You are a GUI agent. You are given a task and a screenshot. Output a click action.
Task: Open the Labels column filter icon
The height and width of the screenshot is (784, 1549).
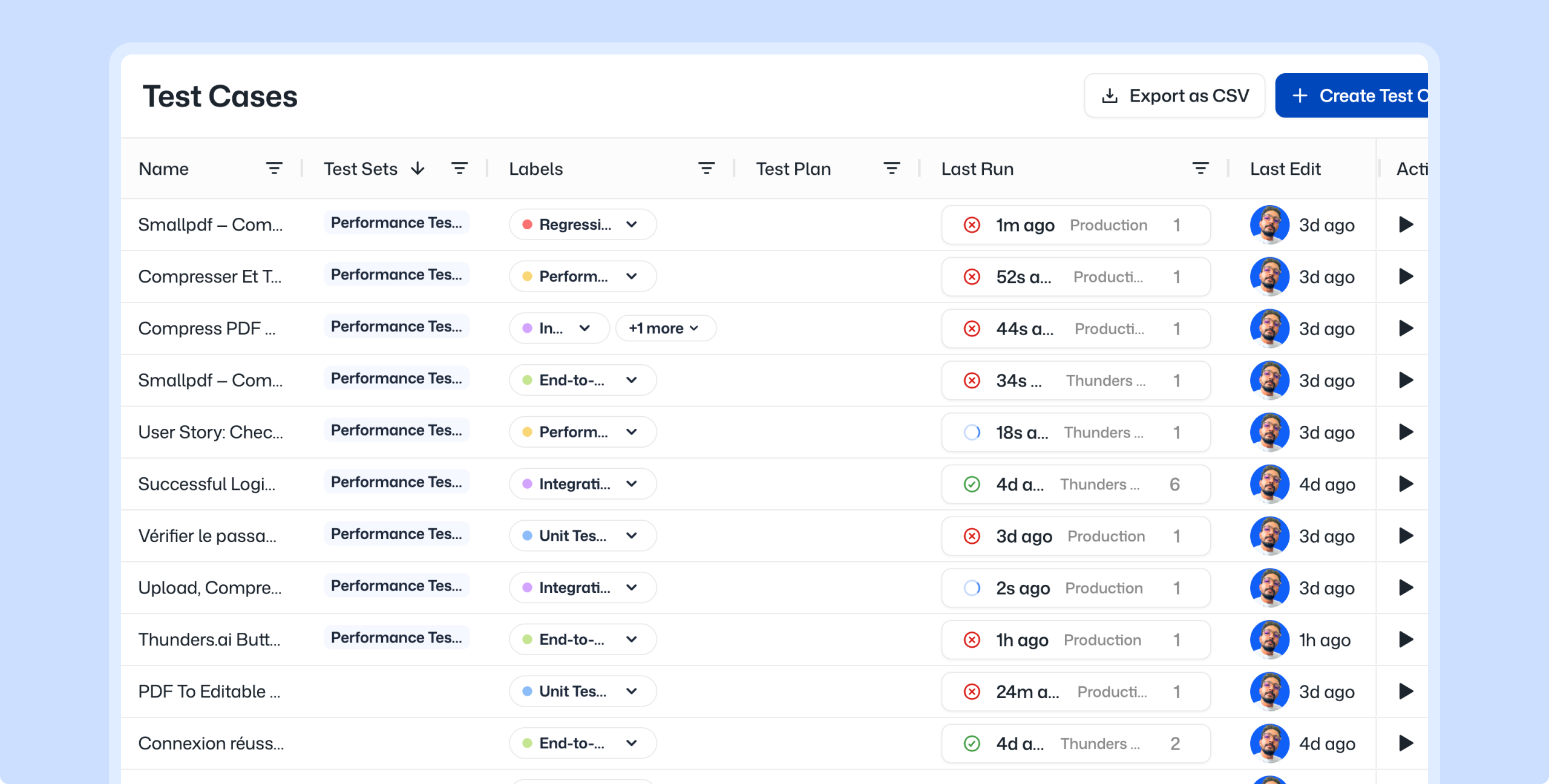coord(706,169)
